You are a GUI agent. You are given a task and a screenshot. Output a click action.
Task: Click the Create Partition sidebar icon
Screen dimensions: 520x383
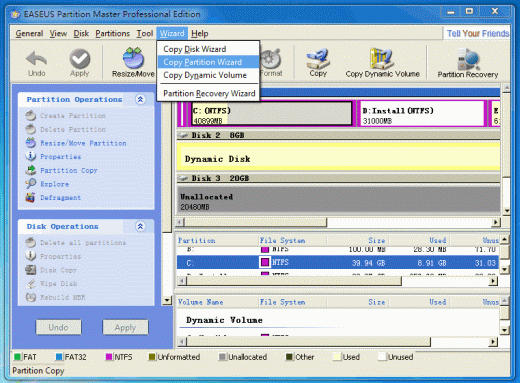[x=31, y=116]
